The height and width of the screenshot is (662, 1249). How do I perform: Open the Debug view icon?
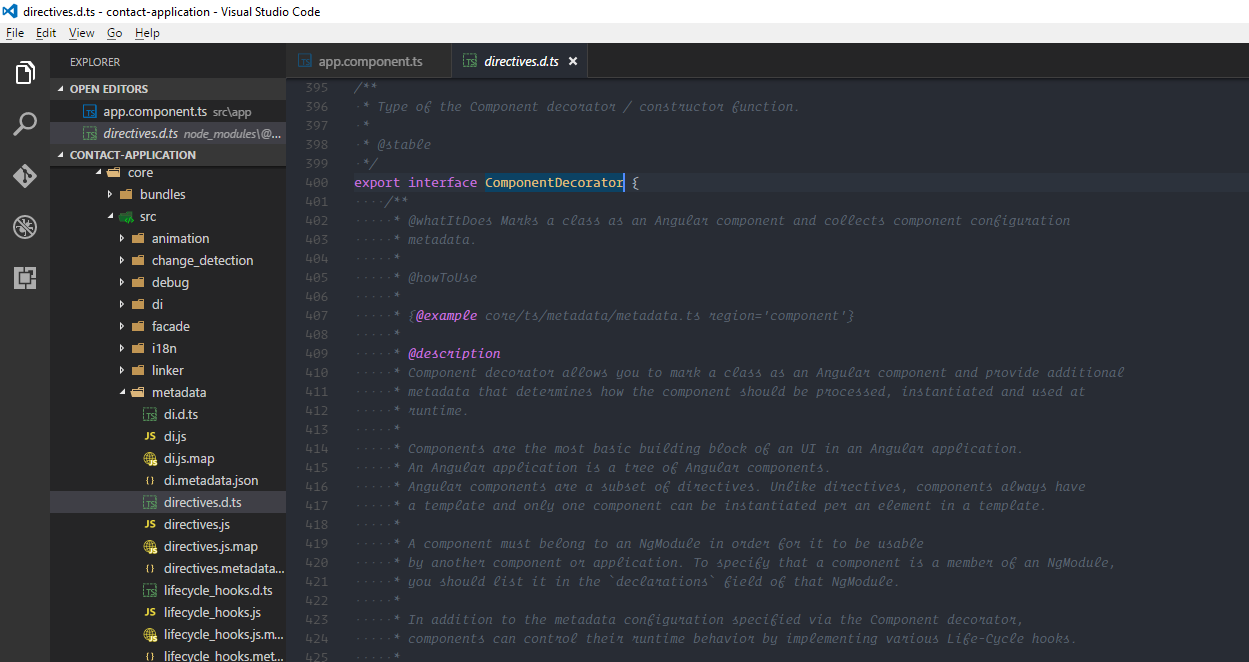tap(25, 227)
